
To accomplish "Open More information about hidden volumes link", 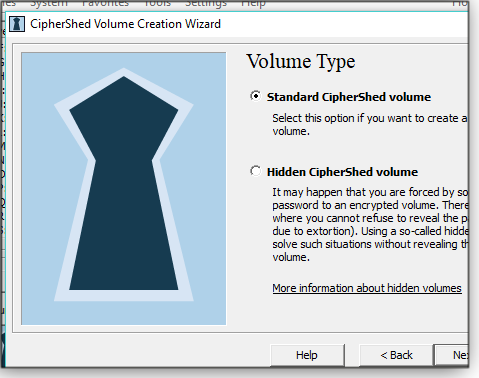I will pos(367,288).
